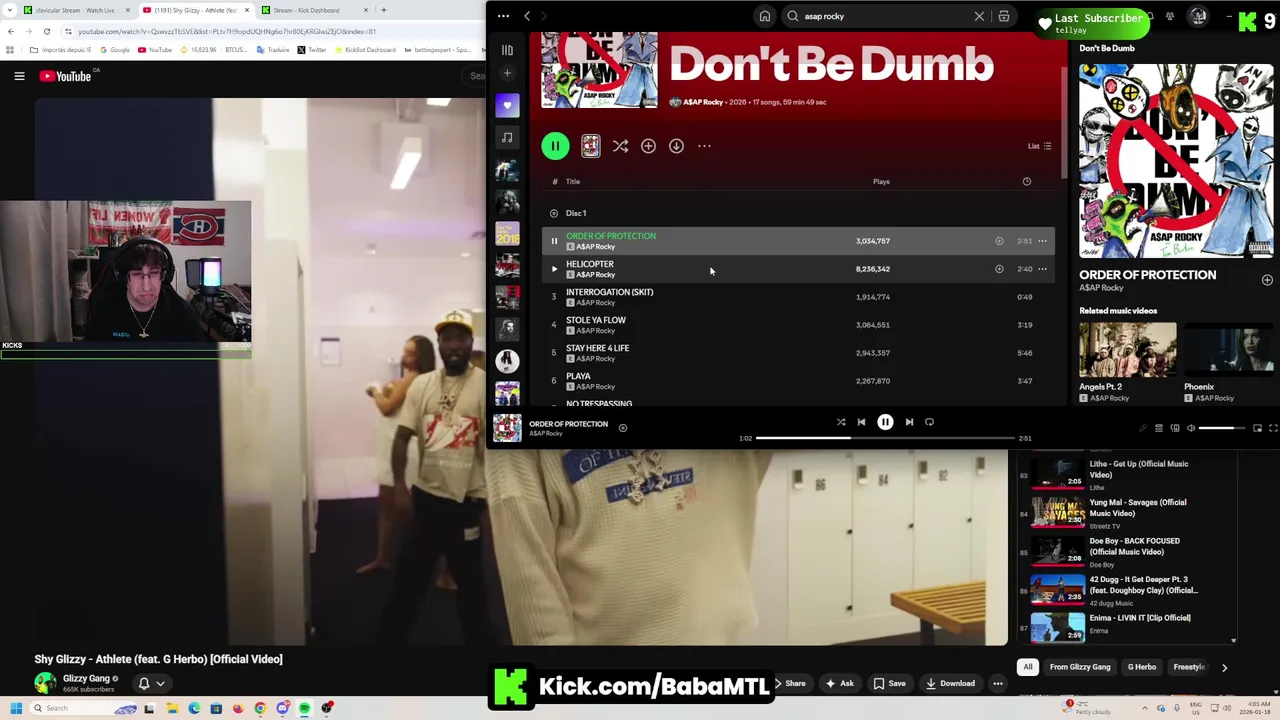The width and height of the screenshot is (1280, 720).
Task: Add Don't Be Dumb album to library
Action: [648, 146]
